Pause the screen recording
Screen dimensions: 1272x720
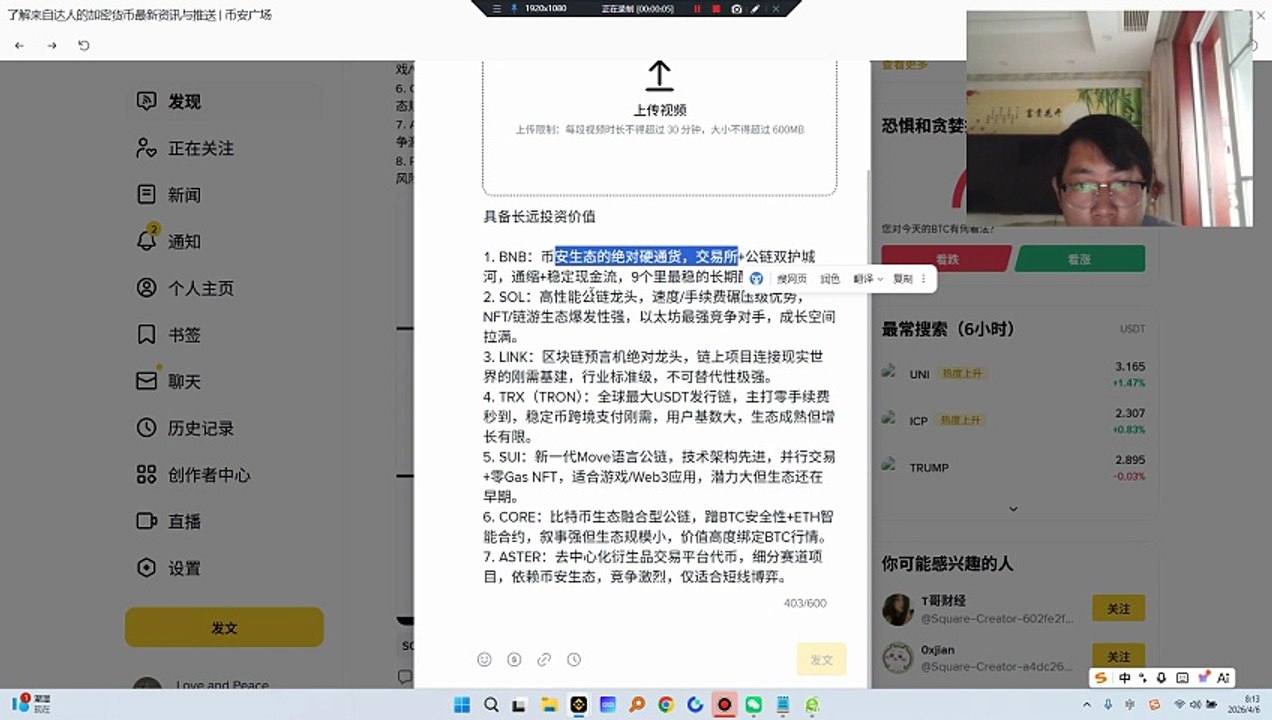click(x=697, y=8)
